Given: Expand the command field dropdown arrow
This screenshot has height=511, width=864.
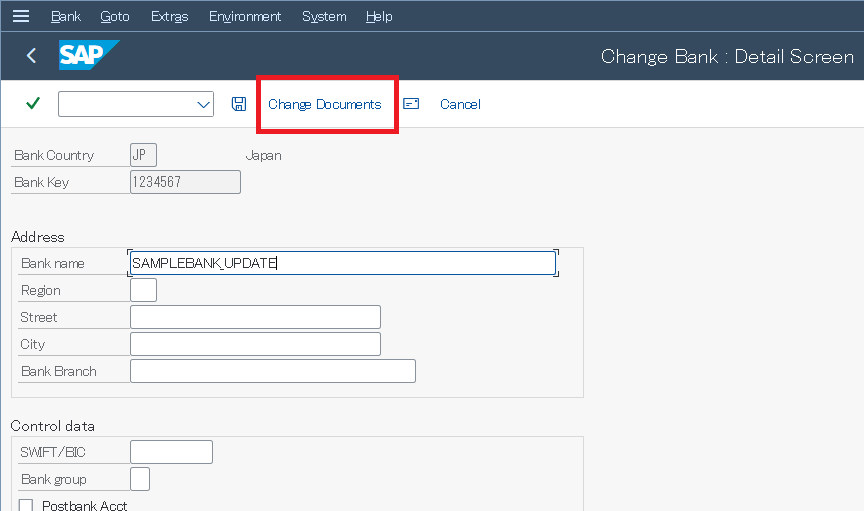Looking at the screenshot, I should (203, 104).
